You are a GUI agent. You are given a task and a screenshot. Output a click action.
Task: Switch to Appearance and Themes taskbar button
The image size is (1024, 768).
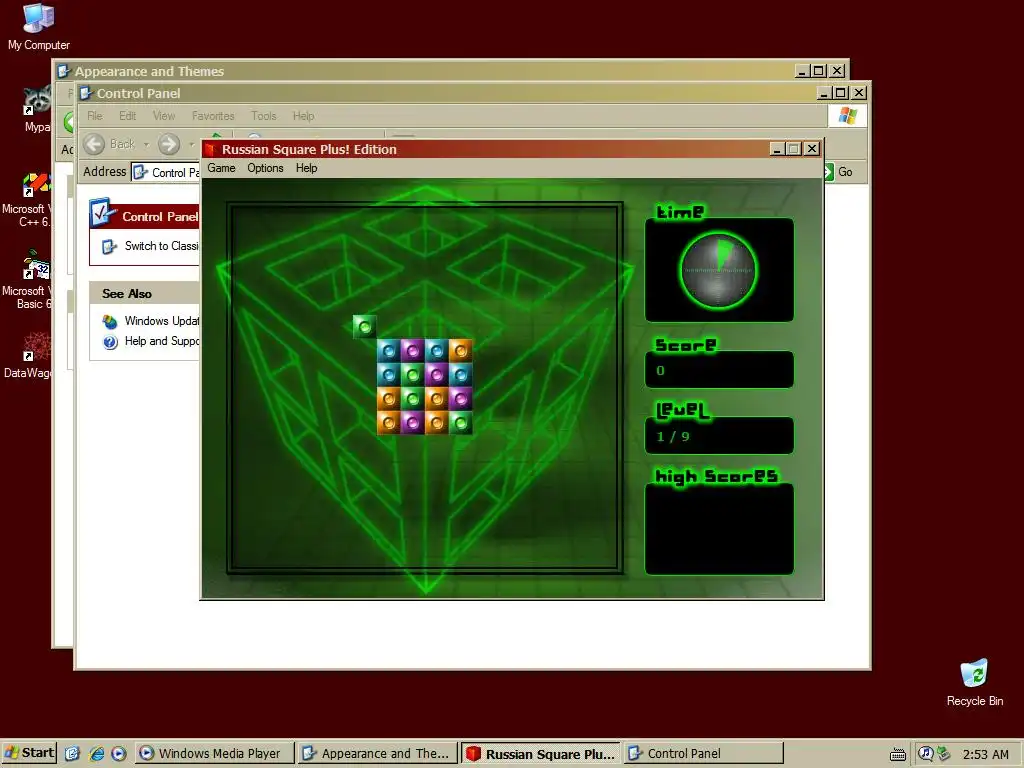[x=377, y=754]
